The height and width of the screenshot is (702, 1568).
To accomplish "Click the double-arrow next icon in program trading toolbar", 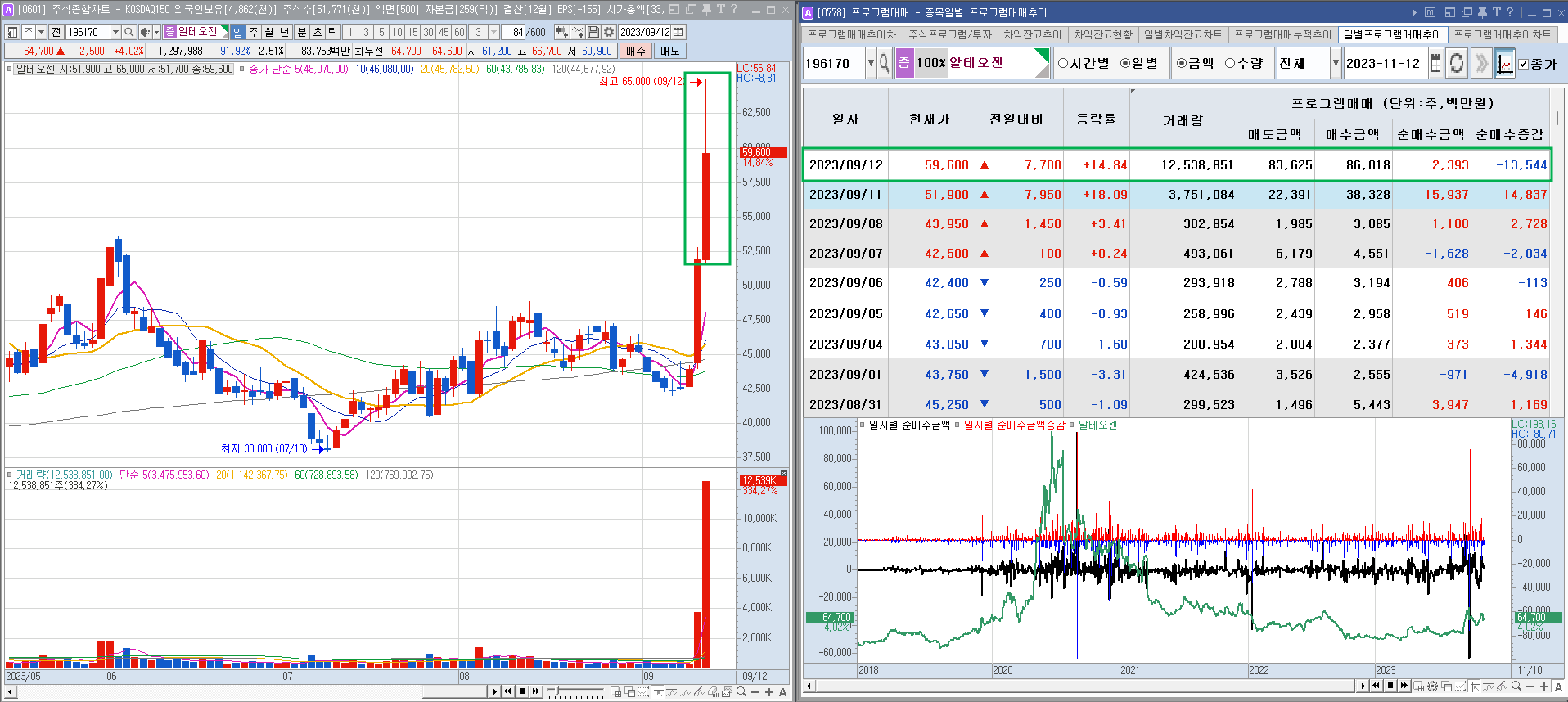I will [1480, 63].
